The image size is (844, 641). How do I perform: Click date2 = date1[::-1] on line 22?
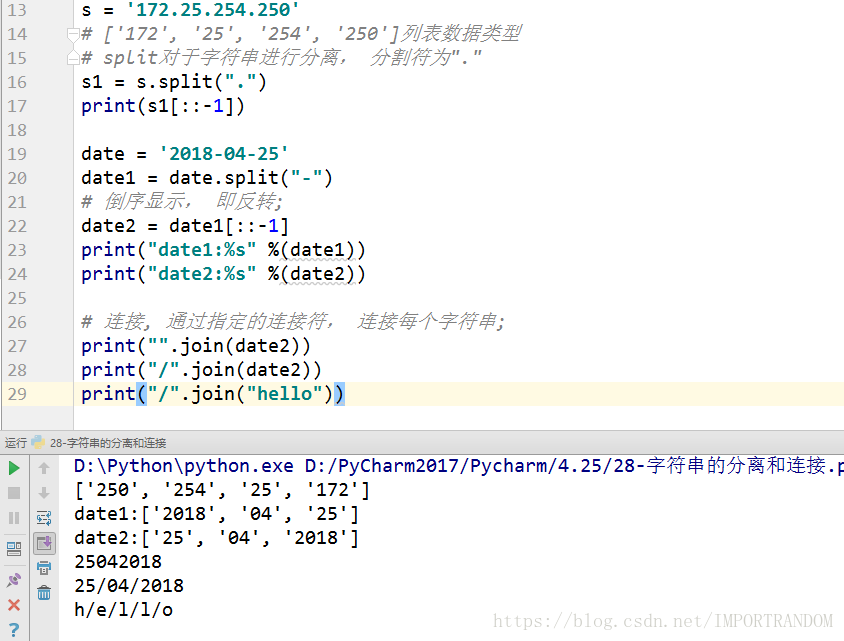click(185, 226)
